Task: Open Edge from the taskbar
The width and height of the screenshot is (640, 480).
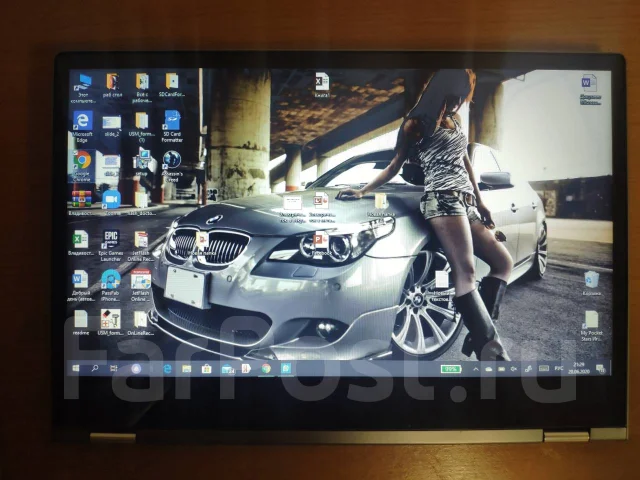Action: click(167, 369)
